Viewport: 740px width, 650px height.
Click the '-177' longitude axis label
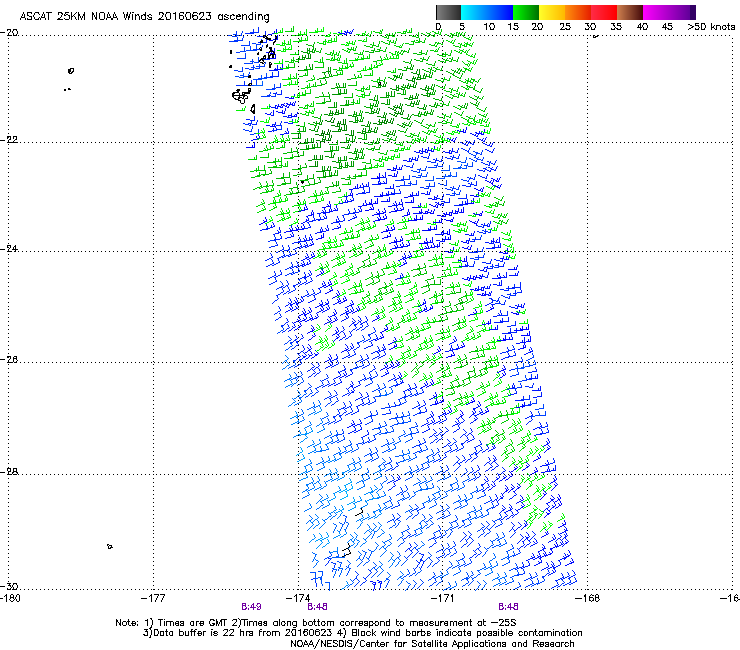pyautogui.click(x=153, y=598)
